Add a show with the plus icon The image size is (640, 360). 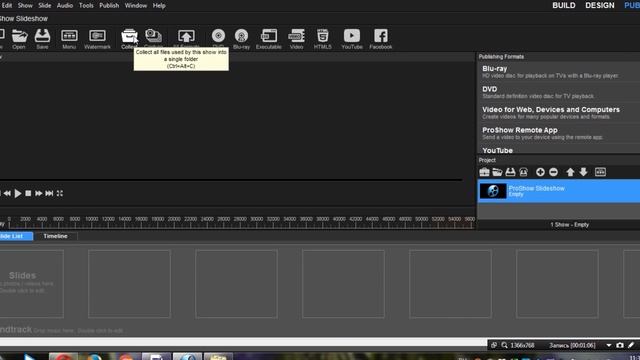click(540, 172)
